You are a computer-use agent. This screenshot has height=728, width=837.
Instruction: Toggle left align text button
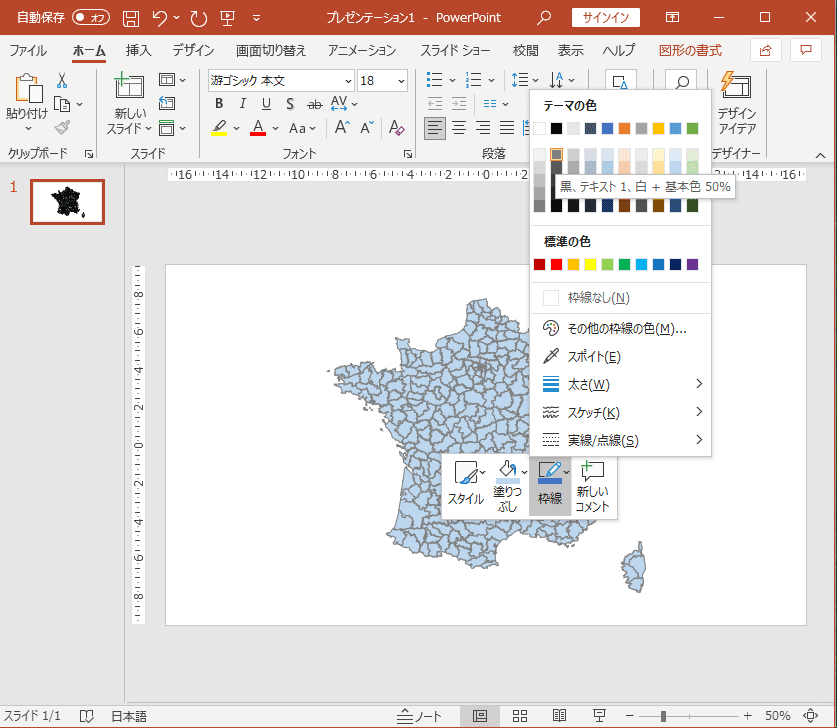435,128
